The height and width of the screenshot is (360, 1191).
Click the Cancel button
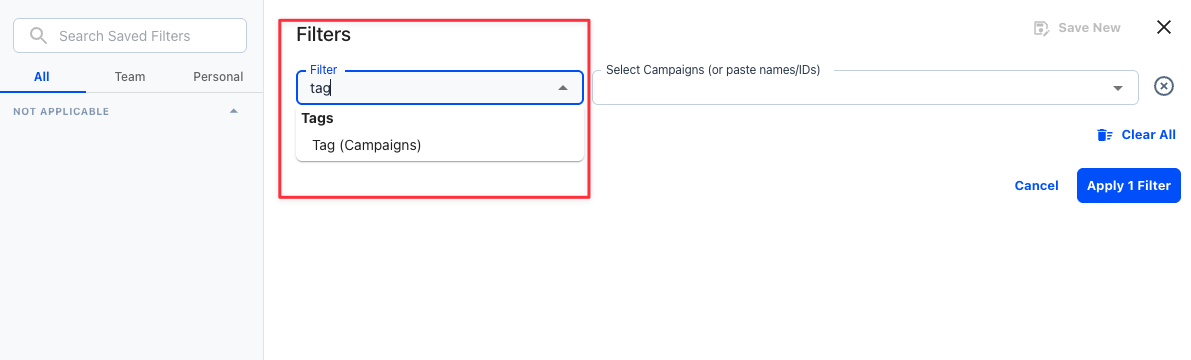[x=1036, y=186]
